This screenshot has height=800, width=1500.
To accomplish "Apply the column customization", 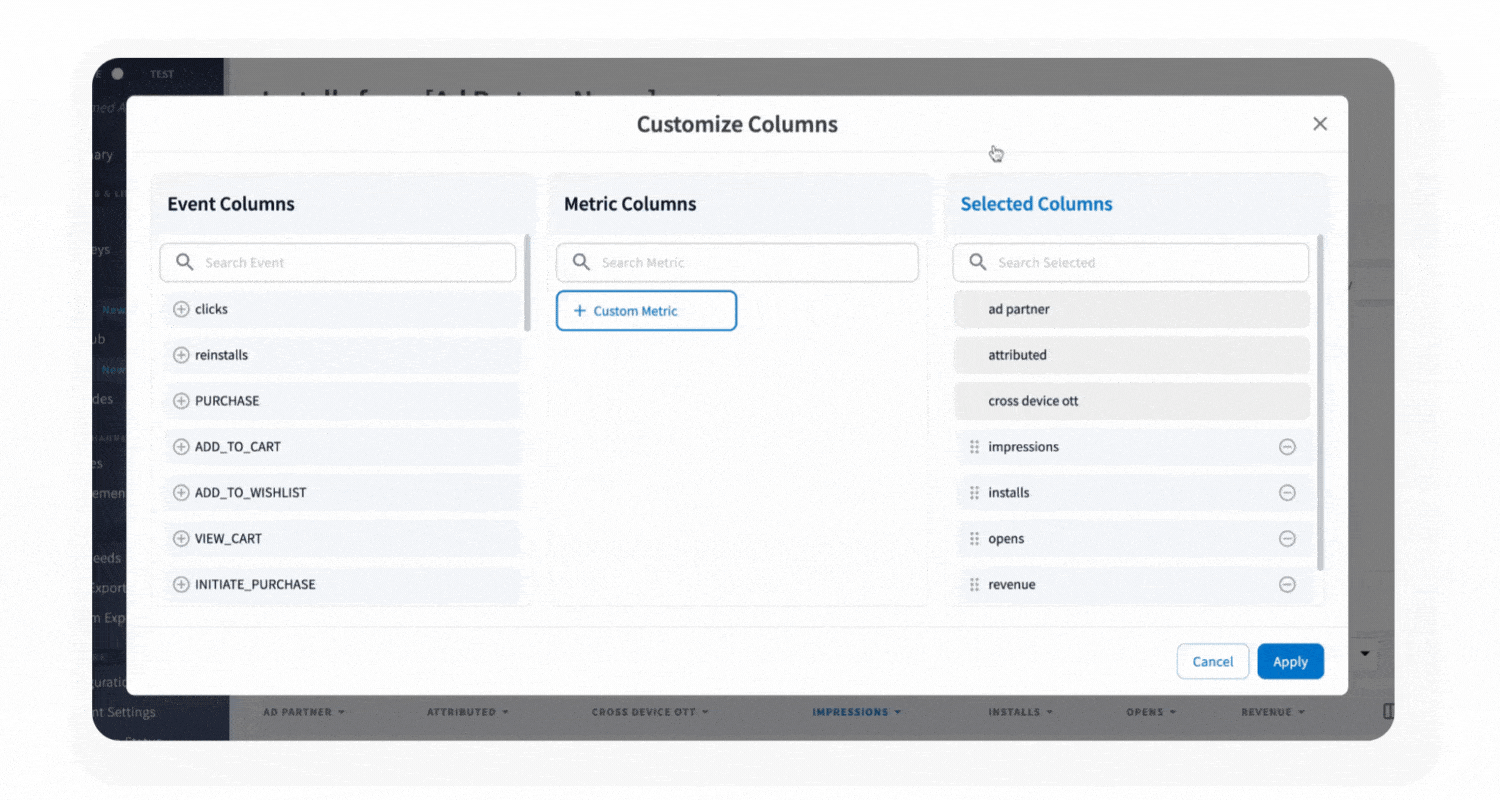I will [1290, 661].
